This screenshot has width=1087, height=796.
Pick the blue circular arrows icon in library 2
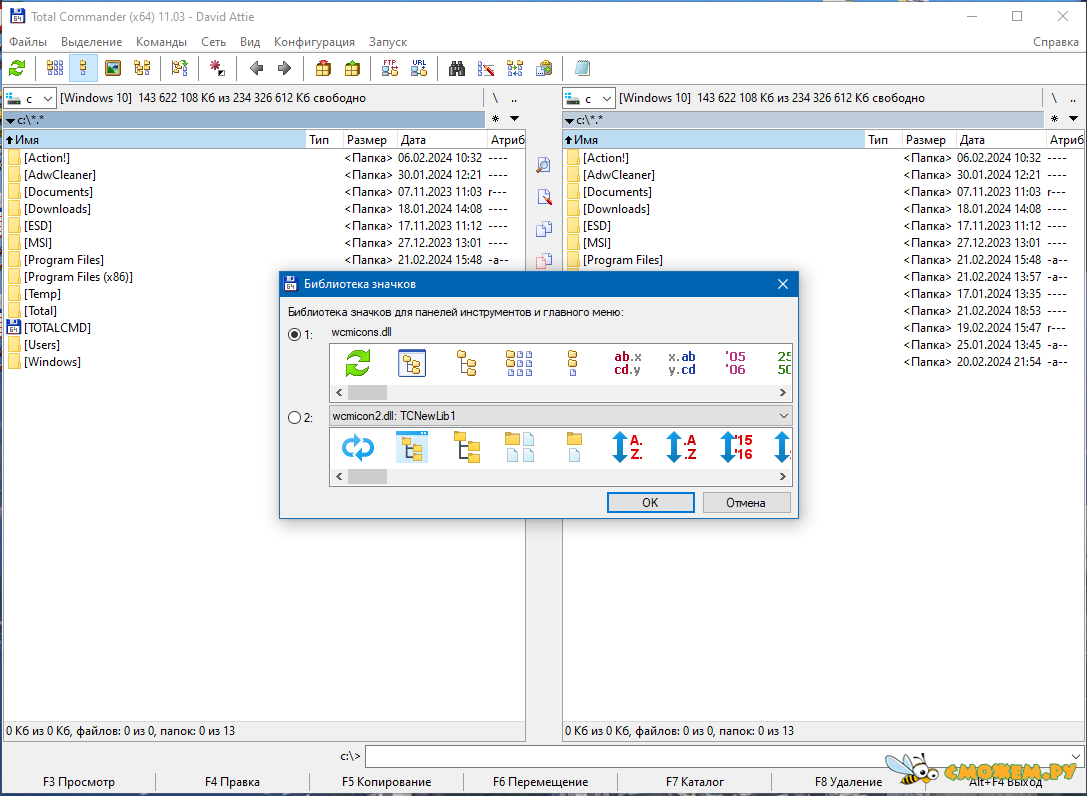click(x=358, y=447)
